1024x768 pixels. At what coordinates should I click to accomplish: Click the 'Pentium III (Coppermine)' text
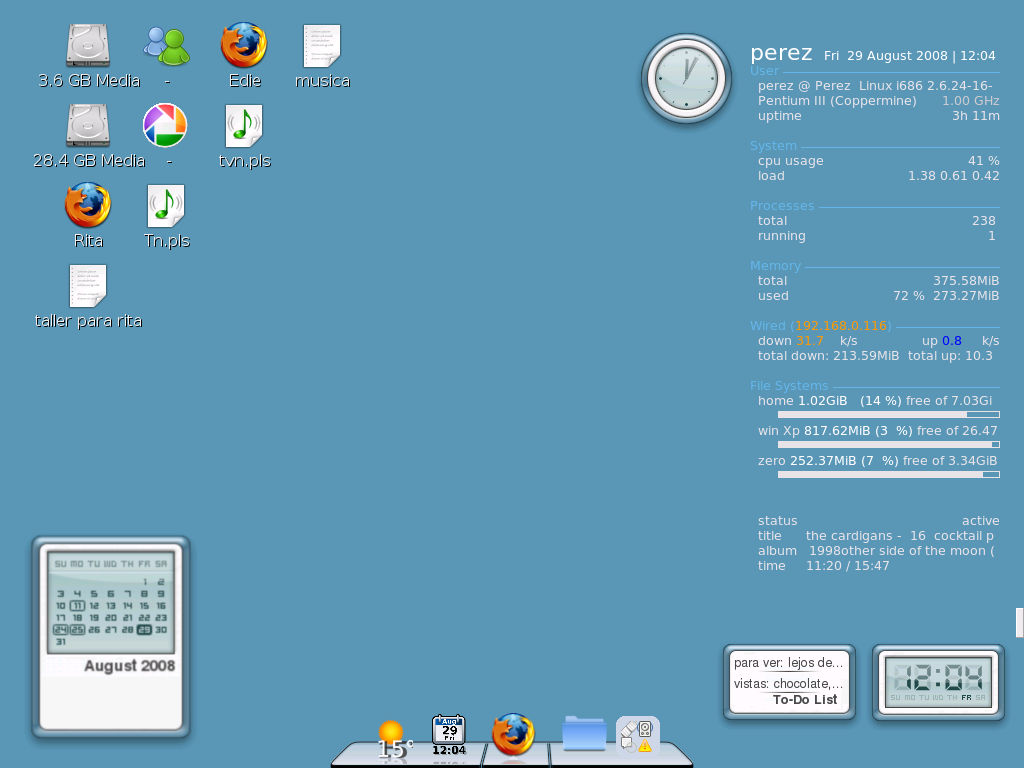click(837, 101)
